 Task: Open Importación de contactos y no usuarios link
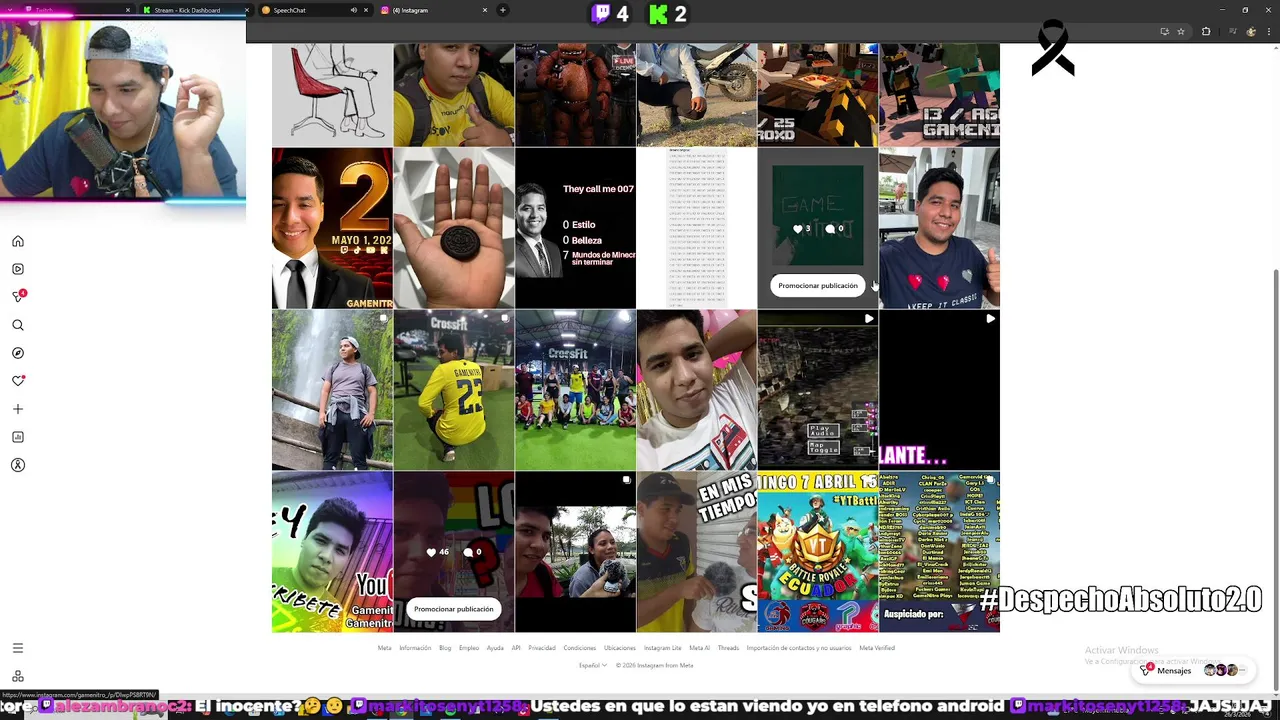tap(799, 648)
